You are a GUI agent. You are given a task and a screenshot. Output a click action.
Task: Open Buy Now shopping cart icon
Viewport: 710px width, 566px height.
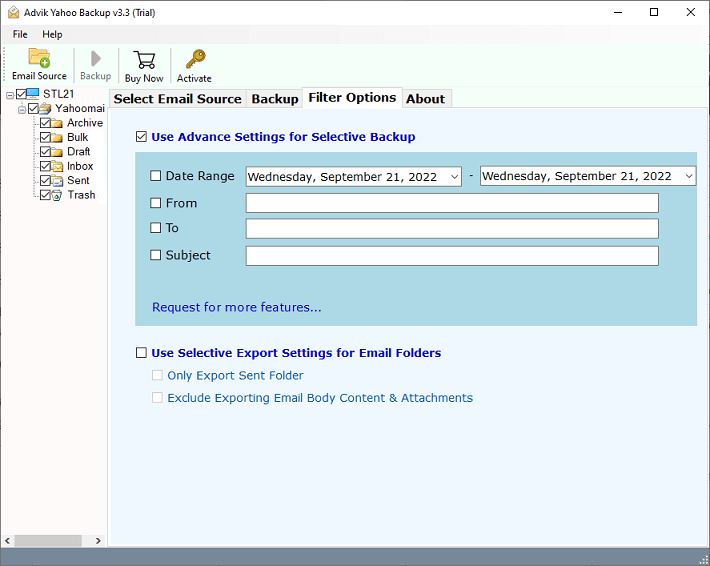[x=144, y=59]
